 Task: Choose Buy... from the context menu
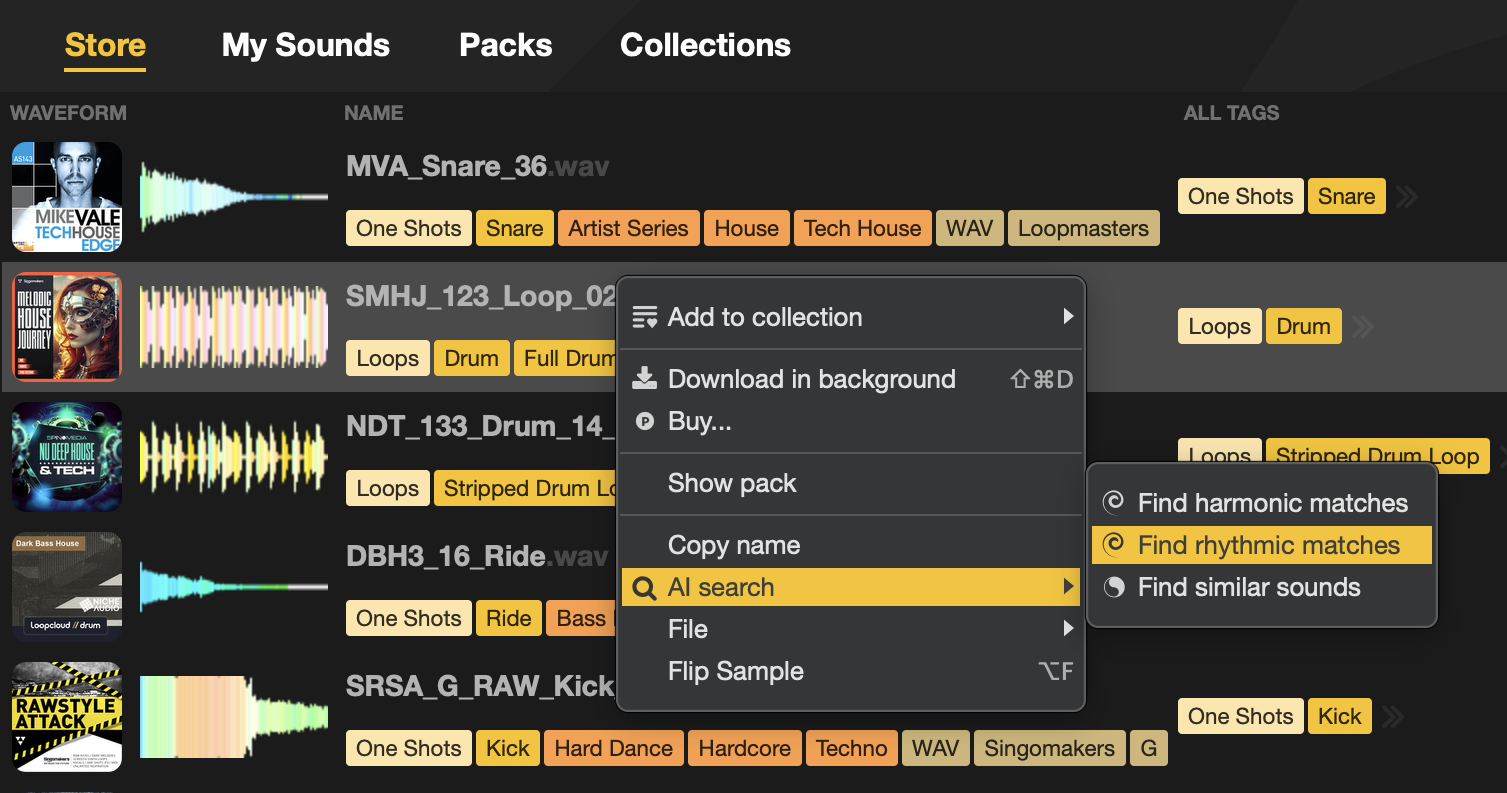[851, 421]
